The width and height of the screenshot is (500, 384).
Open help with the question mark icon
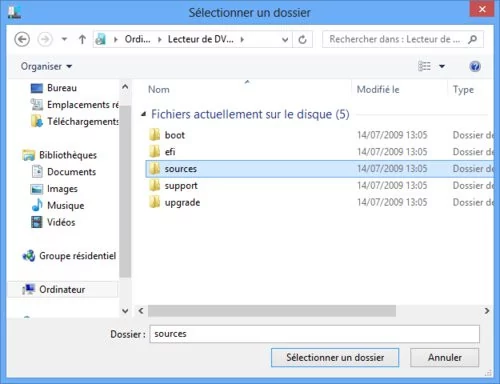[x=475, y=66]
